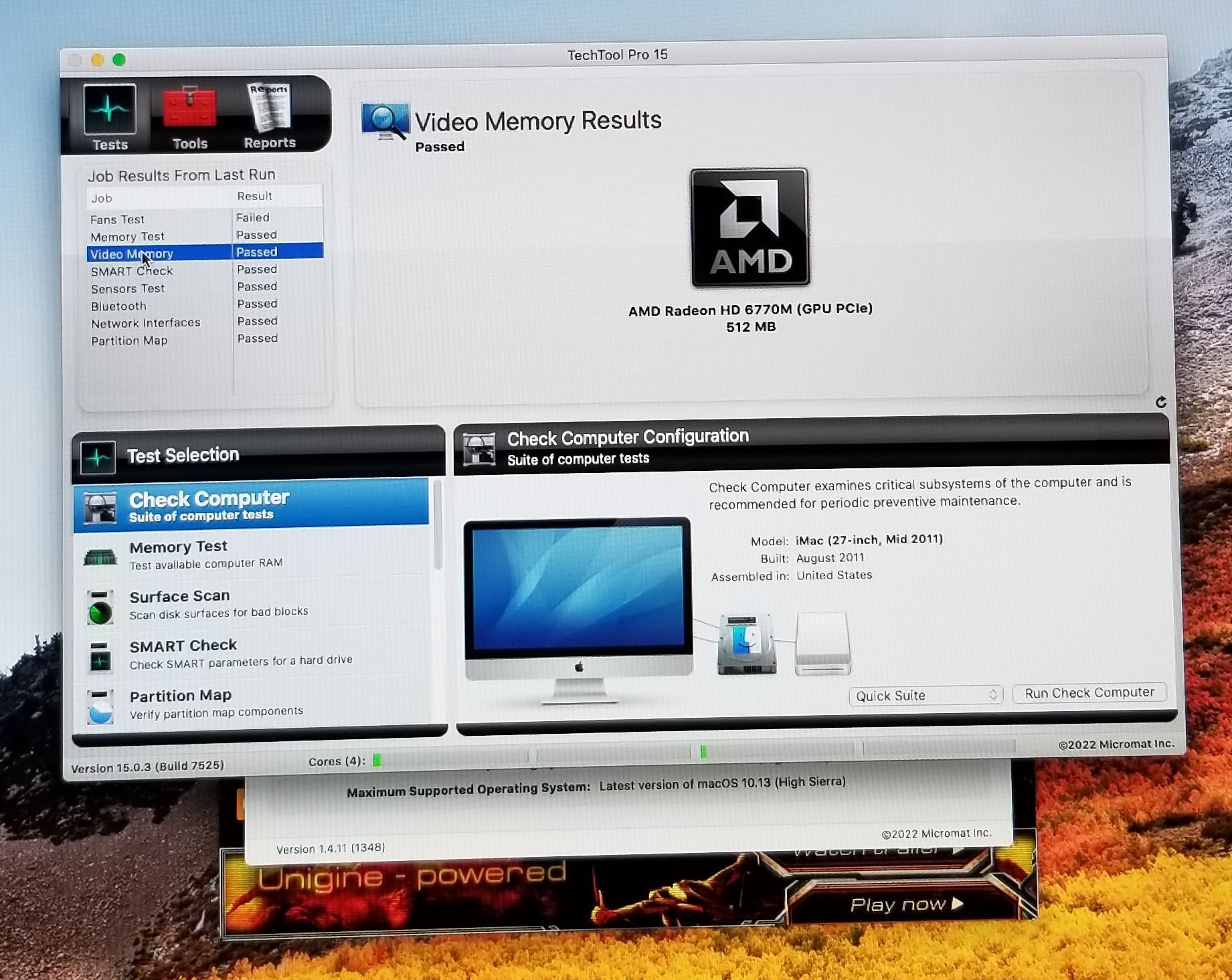Click the Test Selection list scrollbar
This screenshot has height=980, width=1232.
(x=438, y=526)
